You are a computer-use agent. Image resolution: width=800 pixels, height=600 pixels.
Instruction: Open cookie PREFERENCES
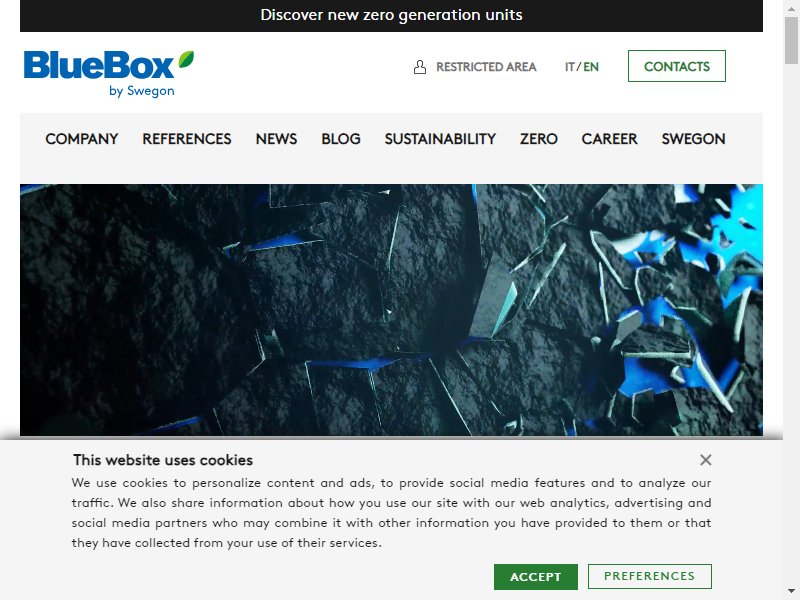pyautogui.click(x=649, y=576)
